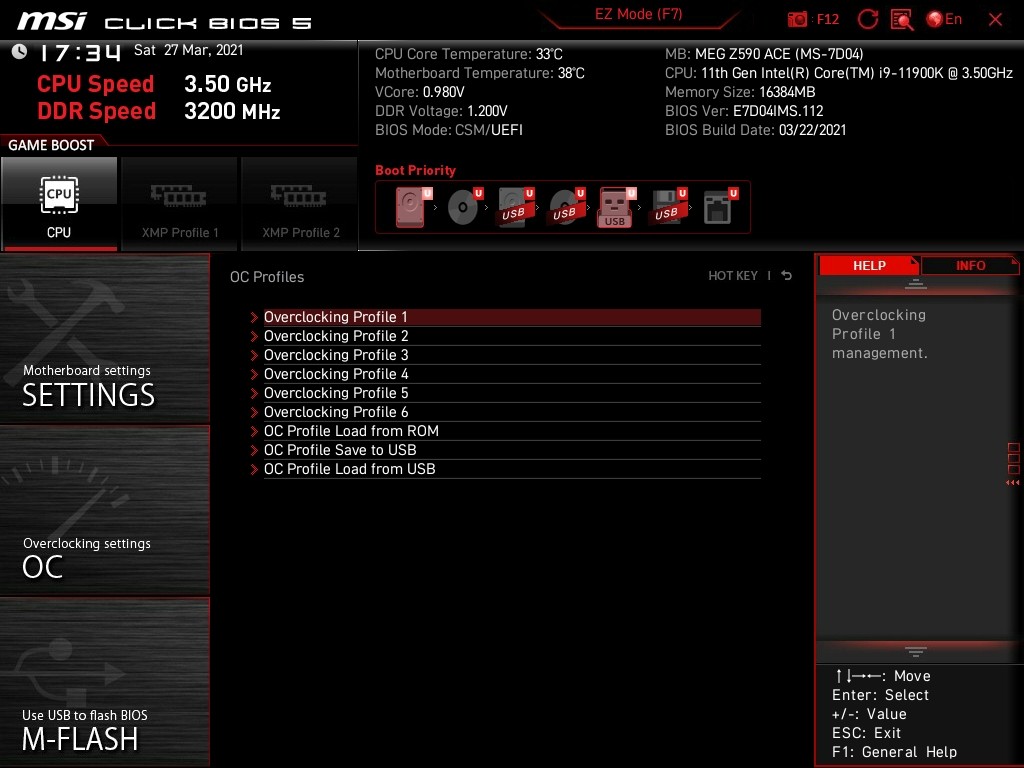Select the USB optical drive boot icon
1024x768 pixels.
566,207
